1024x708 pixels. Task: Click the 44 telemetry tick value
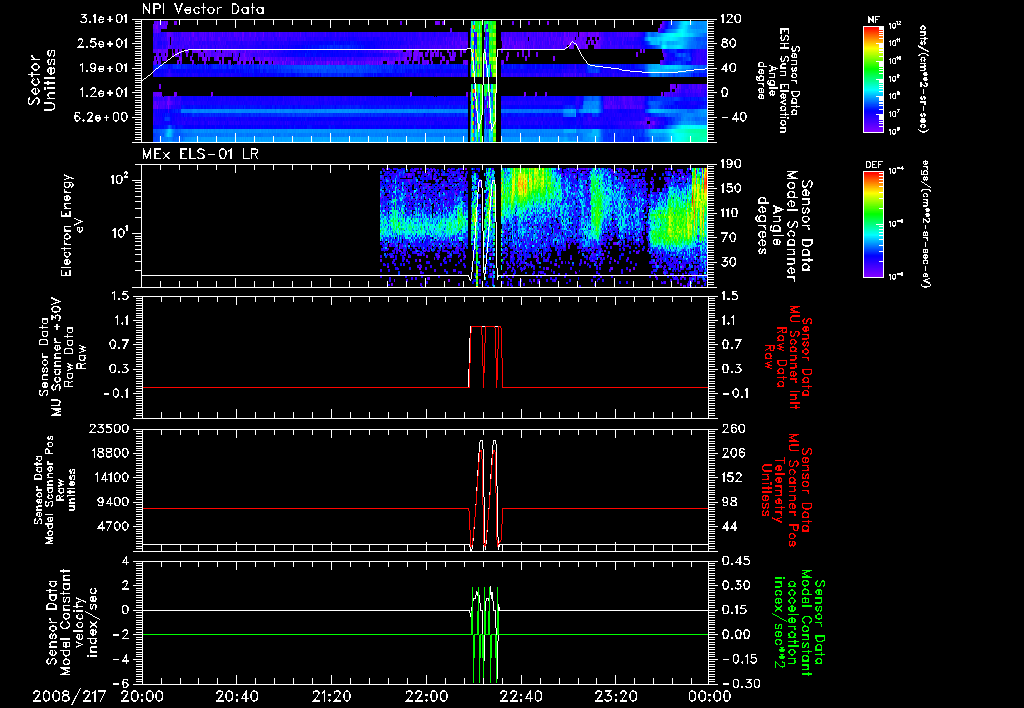[728, 526]
